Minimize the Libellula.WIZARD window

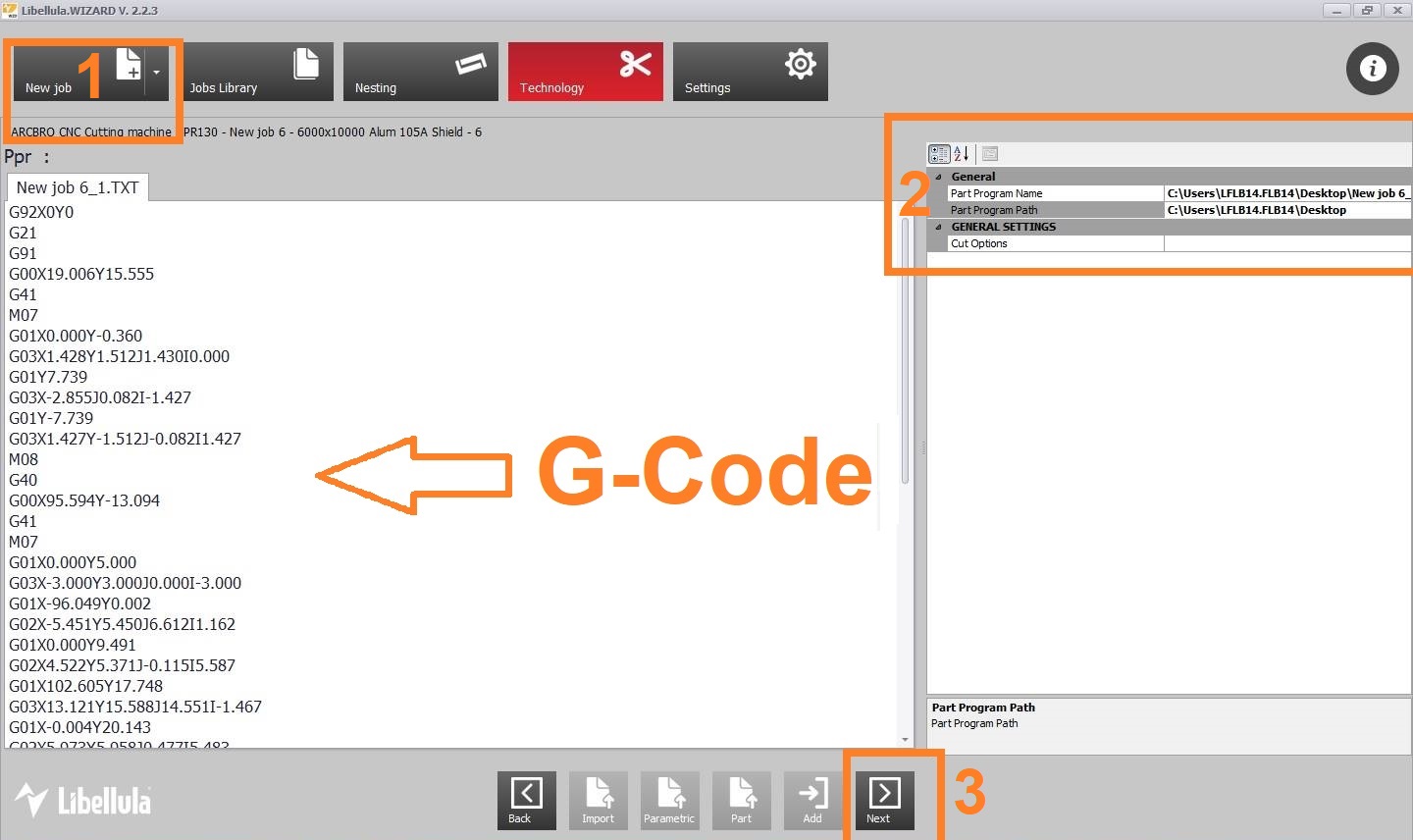1336,10
